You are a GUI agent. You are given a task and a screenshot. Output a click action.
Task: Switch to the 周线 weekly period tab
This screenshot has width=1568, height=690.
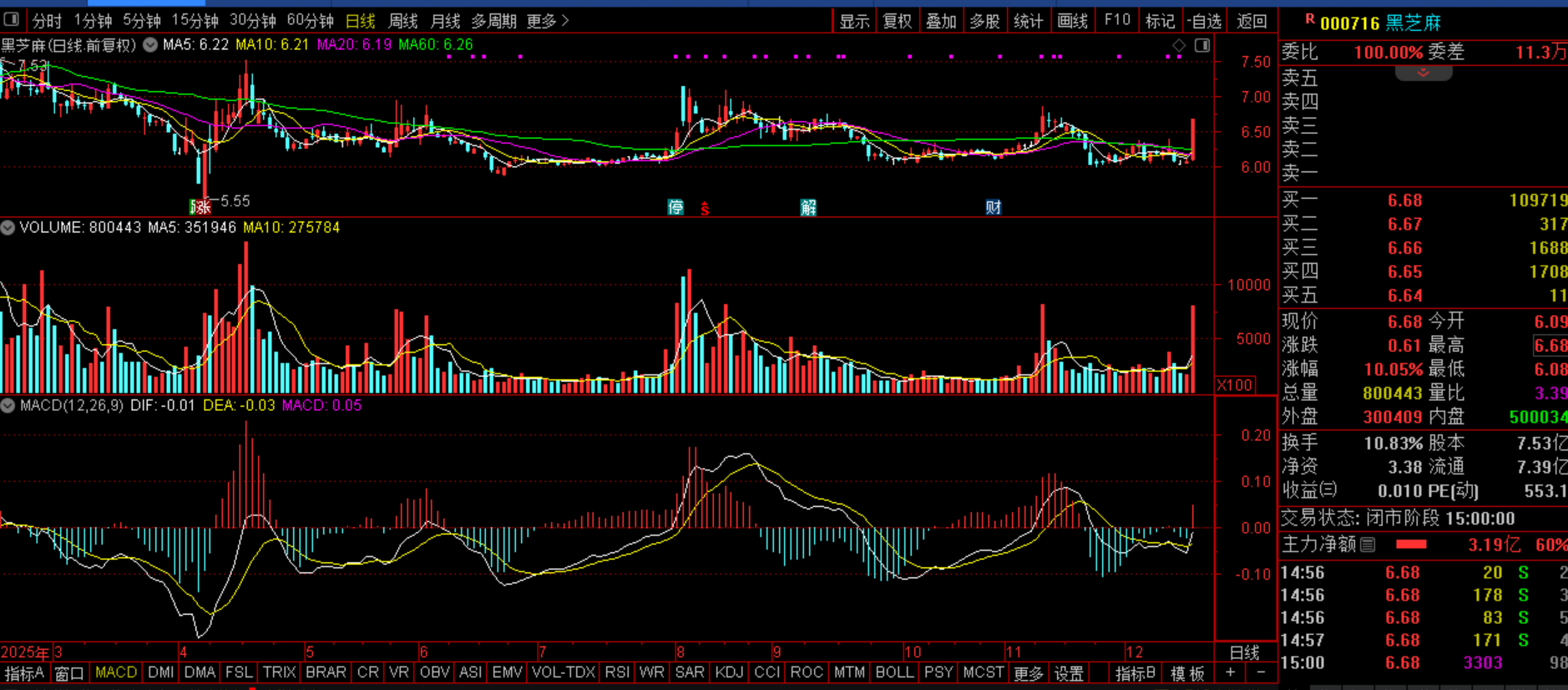(x=403, y=21)
